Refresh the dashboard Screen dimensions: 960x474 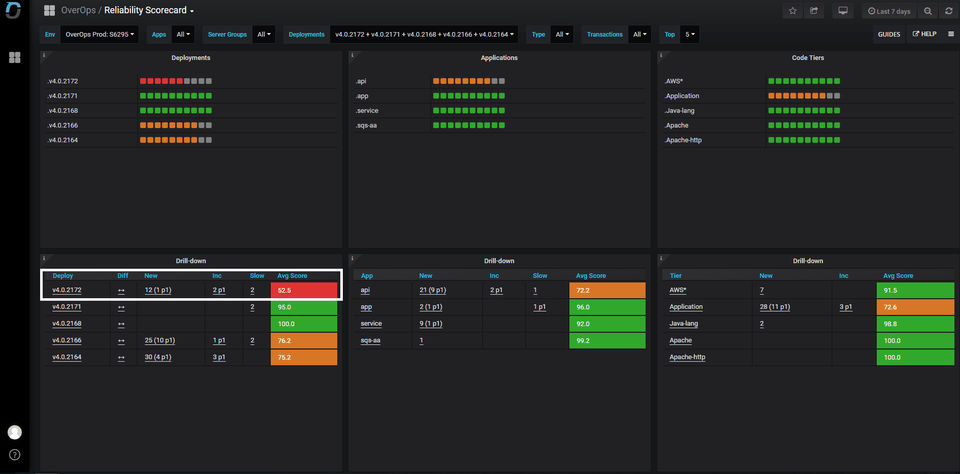(x=948, y=11)
